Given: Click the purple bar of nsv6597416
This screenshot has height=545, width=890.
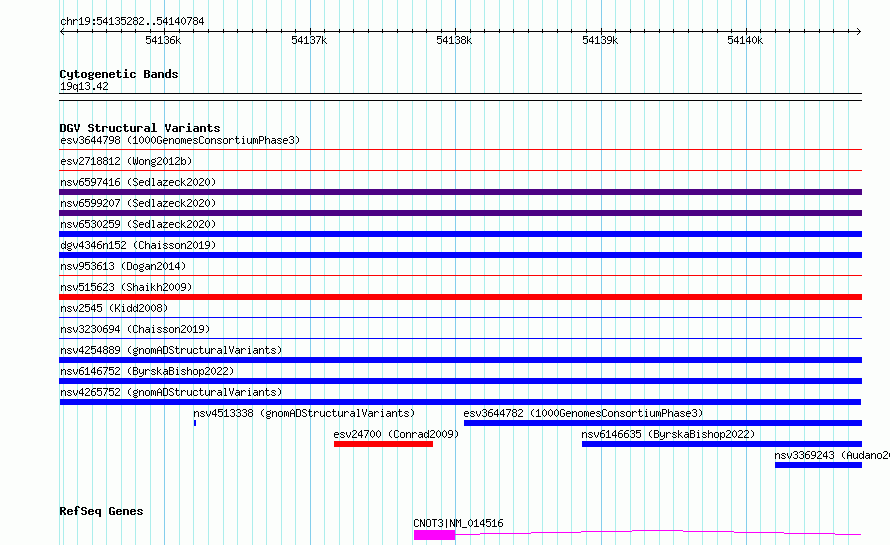Looking at the screenshot, I should (x=460, y=192).
